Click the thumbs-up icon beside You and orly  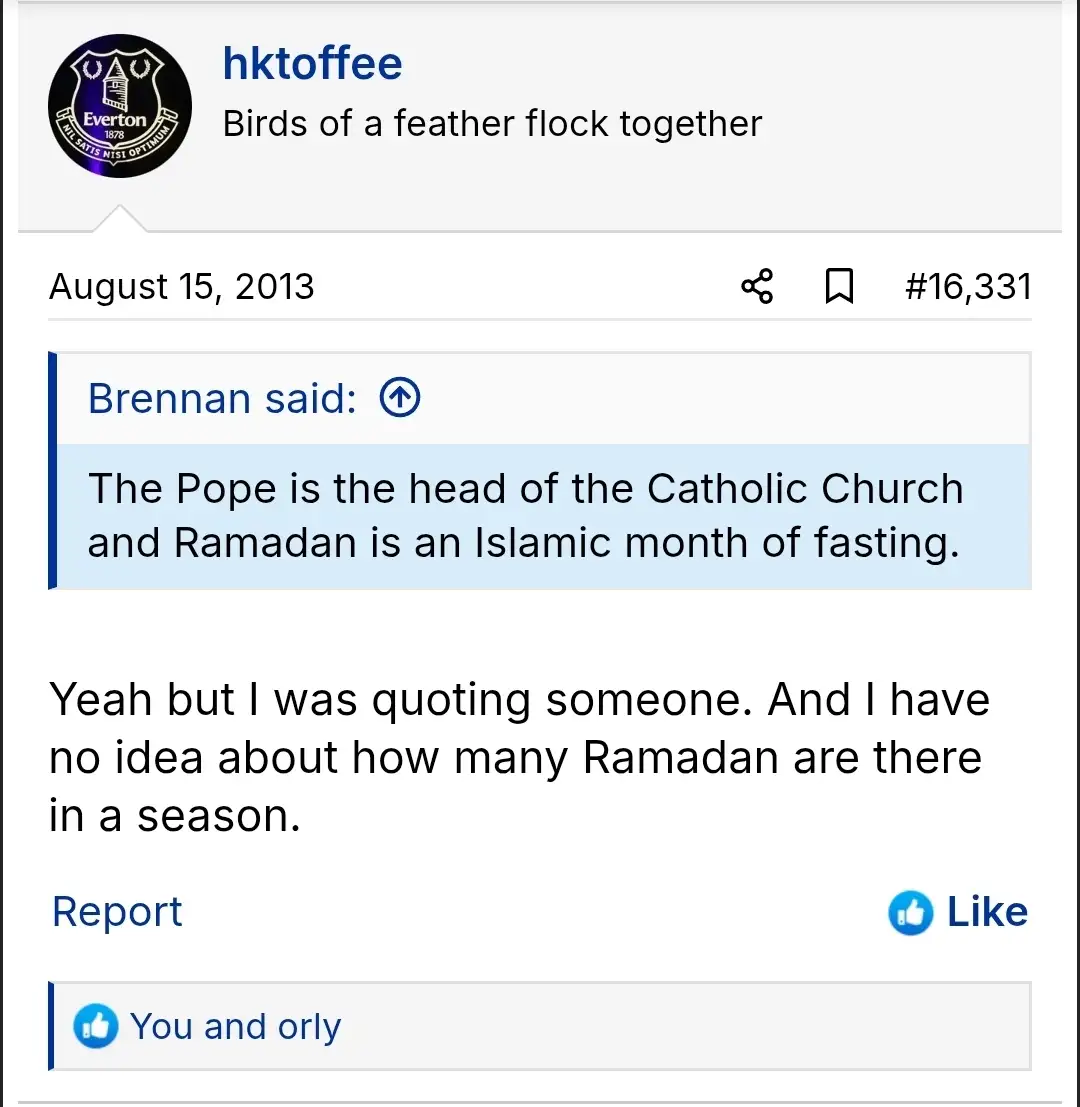pyautogui.click(x=96, y=1026)
